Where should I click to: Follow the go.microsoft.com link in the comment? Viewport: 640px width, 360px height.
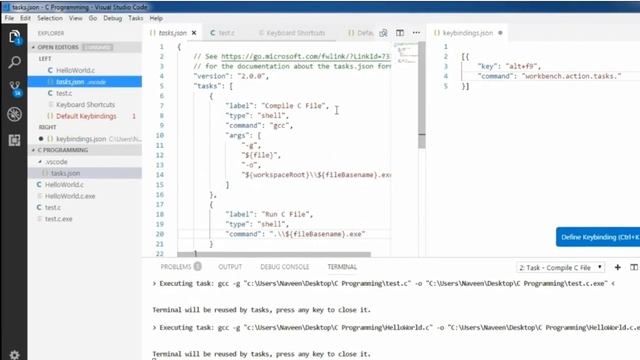pos(306,56)
